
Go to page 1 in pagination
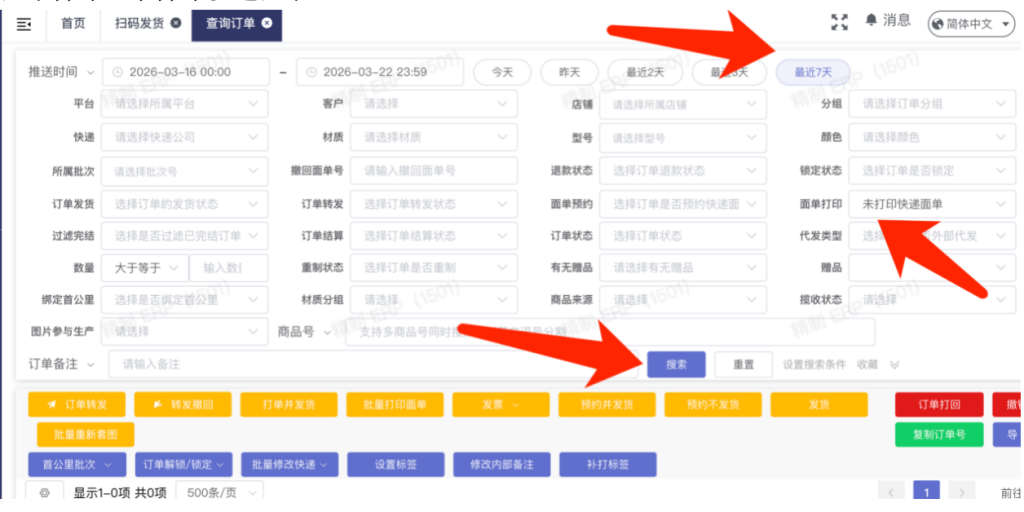coord(926,492)
